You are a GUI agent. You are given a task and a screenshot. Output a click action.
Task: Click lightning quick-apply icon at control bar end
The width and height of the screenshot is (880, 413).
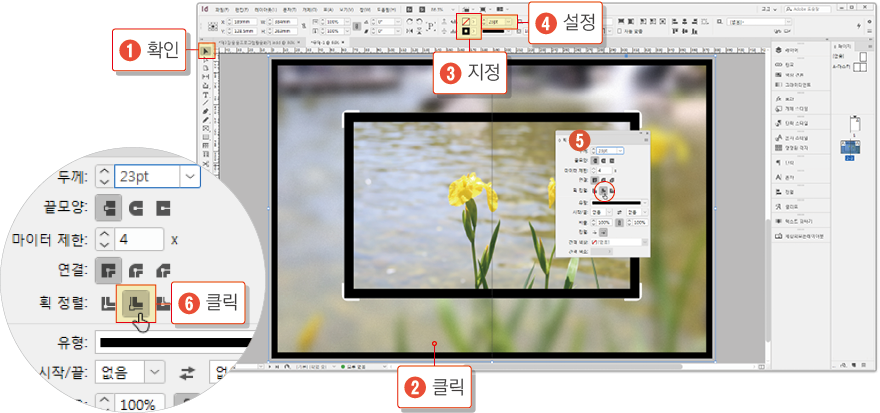click(x=861, y=26)
